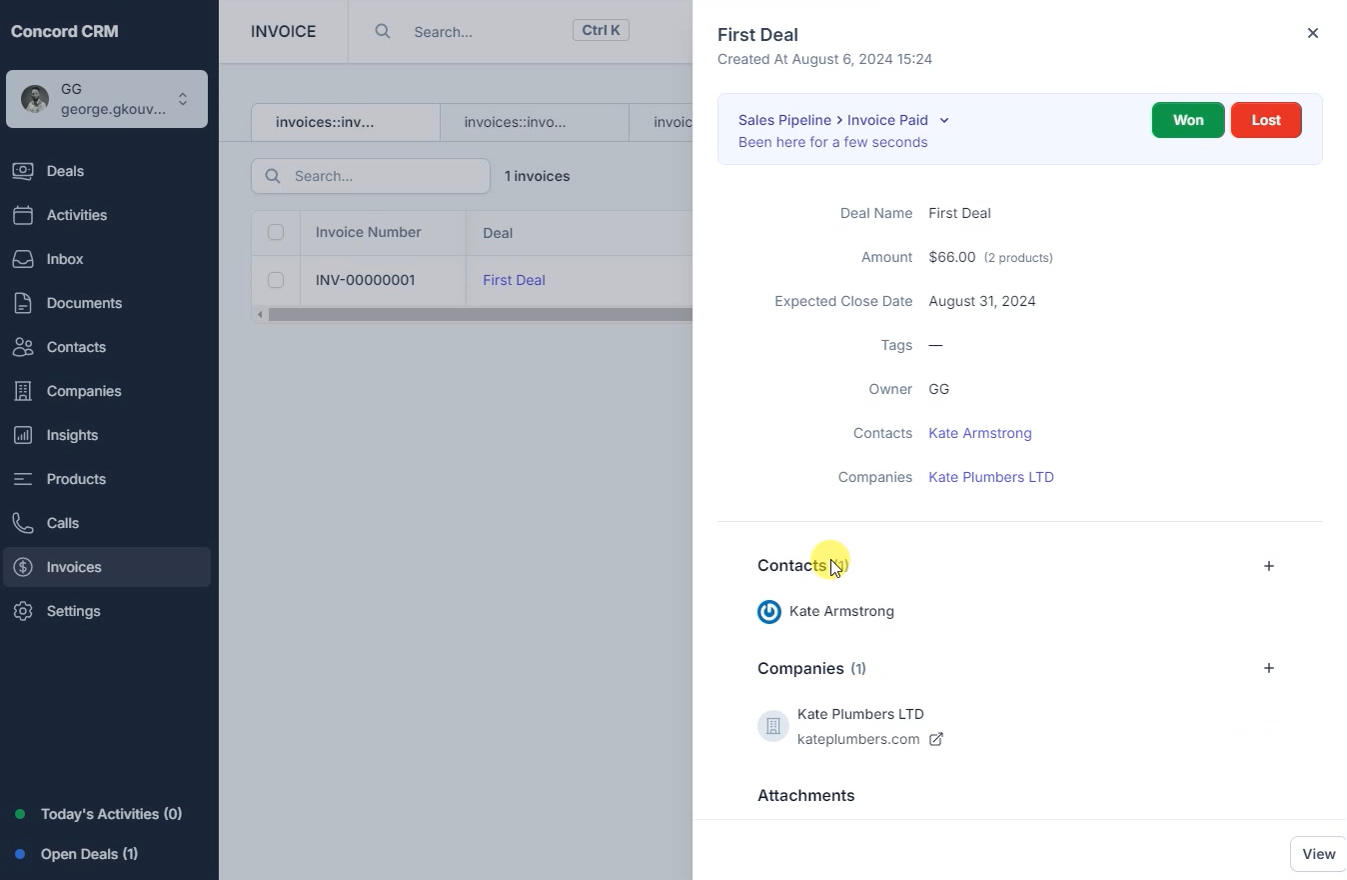The height and width of the screenshot is (880, 1347).
Task: Toggle Today's Activities status indicator
Action: pyautogui.click(x=22, y=814)
